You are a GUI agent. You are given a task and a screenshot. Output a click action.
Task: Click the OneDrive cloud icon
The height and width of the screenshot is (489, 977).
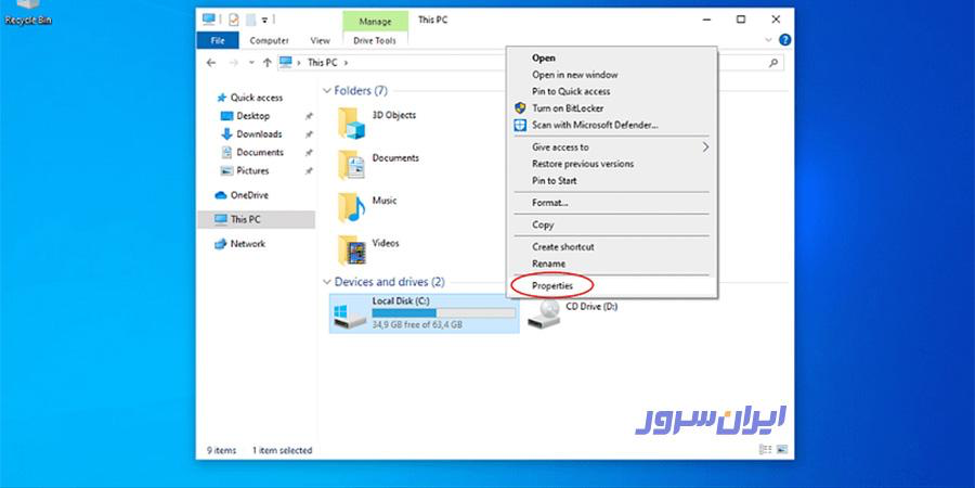pos(221,195)
